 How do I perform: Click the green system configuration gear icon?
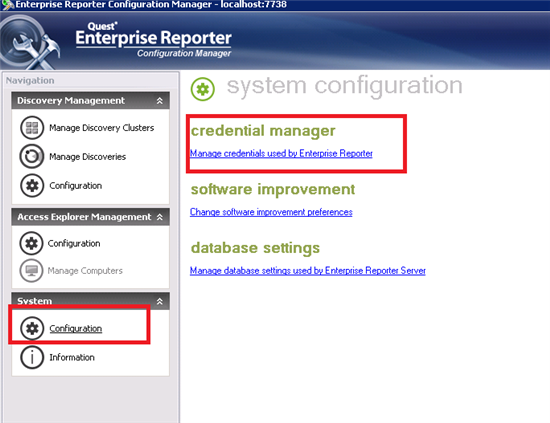tap(203, 89)
